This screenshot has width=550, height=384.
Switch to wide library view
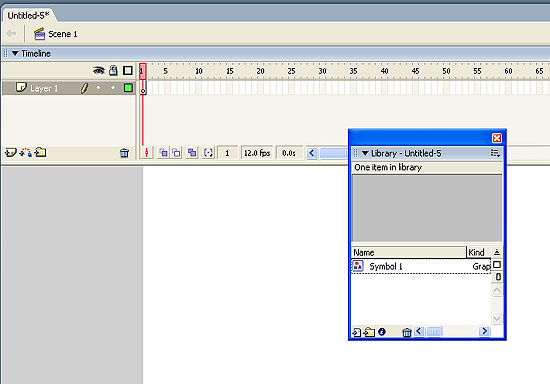497,265
